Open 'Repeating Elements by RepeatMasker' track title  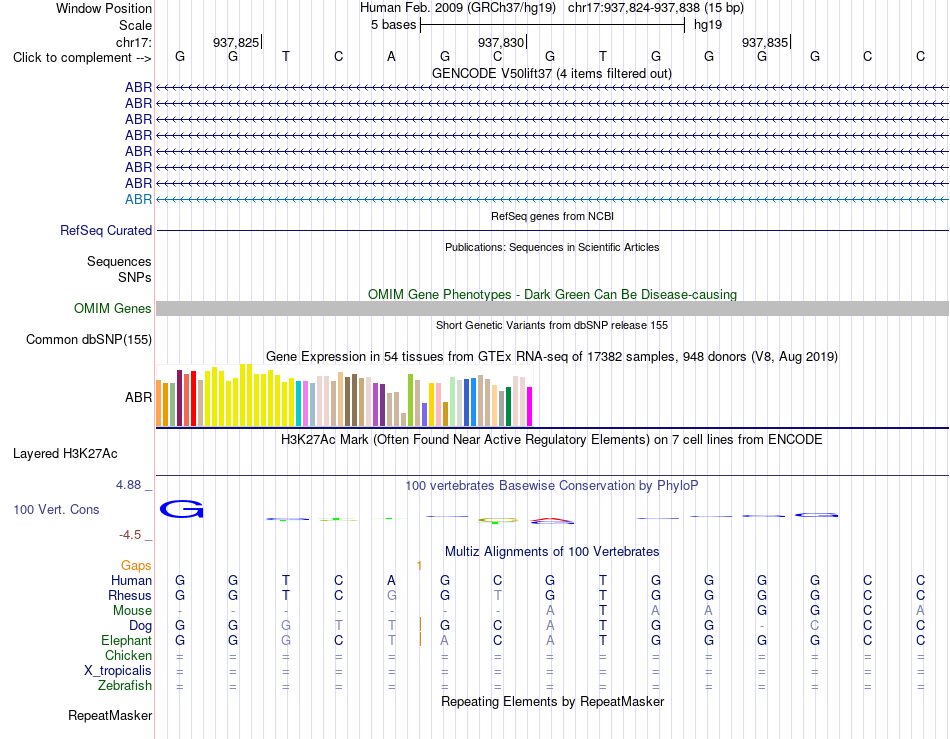pyautogui.click(x=552, y=701)
